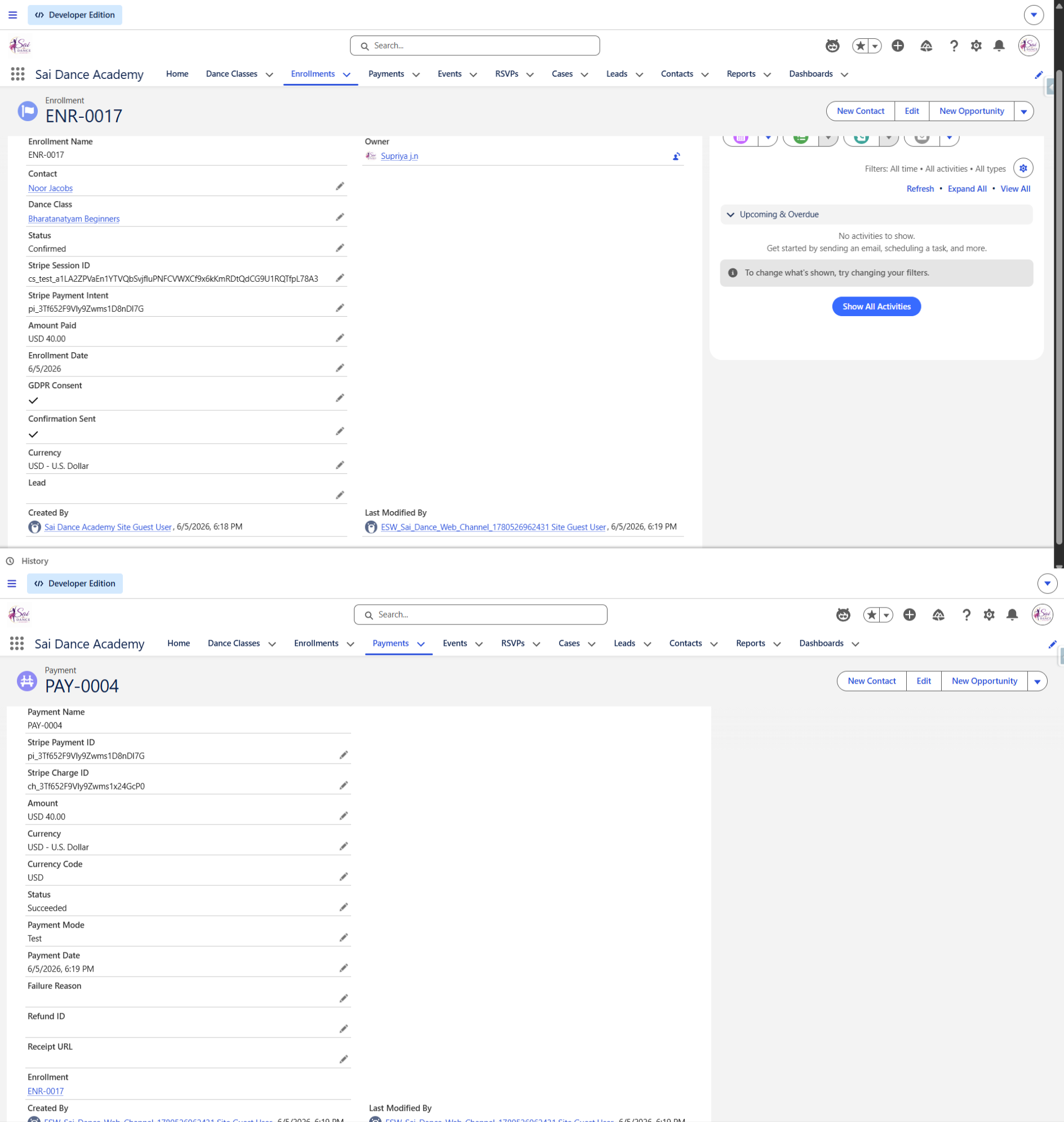Edit the GDPR Consent checkbox field
Screen dimensions: 1064x1122
340,398
